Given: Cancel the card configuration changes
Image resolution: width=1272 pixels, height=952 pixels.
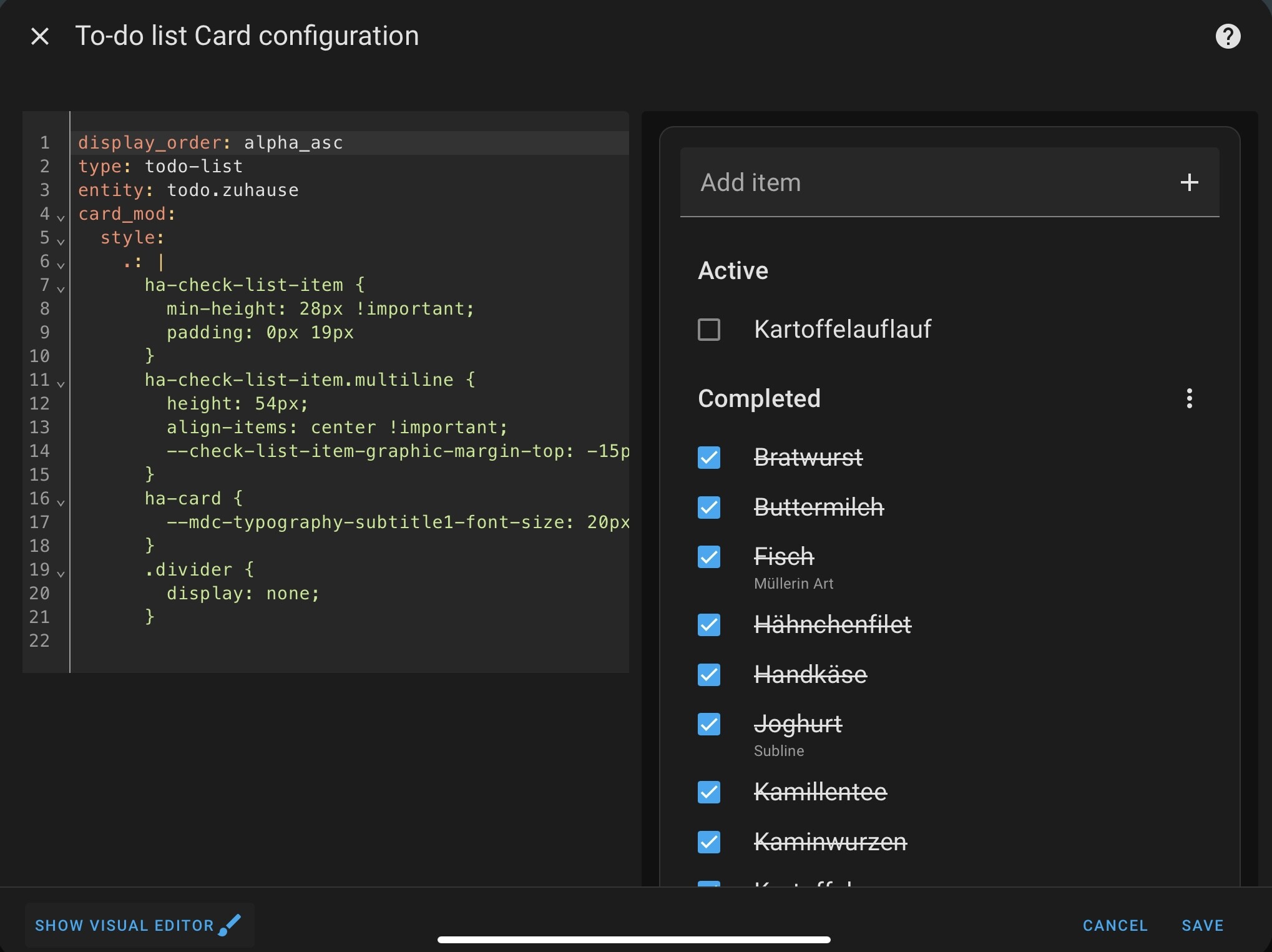Looking at the screenshot, I should [x=1115, y=925].
